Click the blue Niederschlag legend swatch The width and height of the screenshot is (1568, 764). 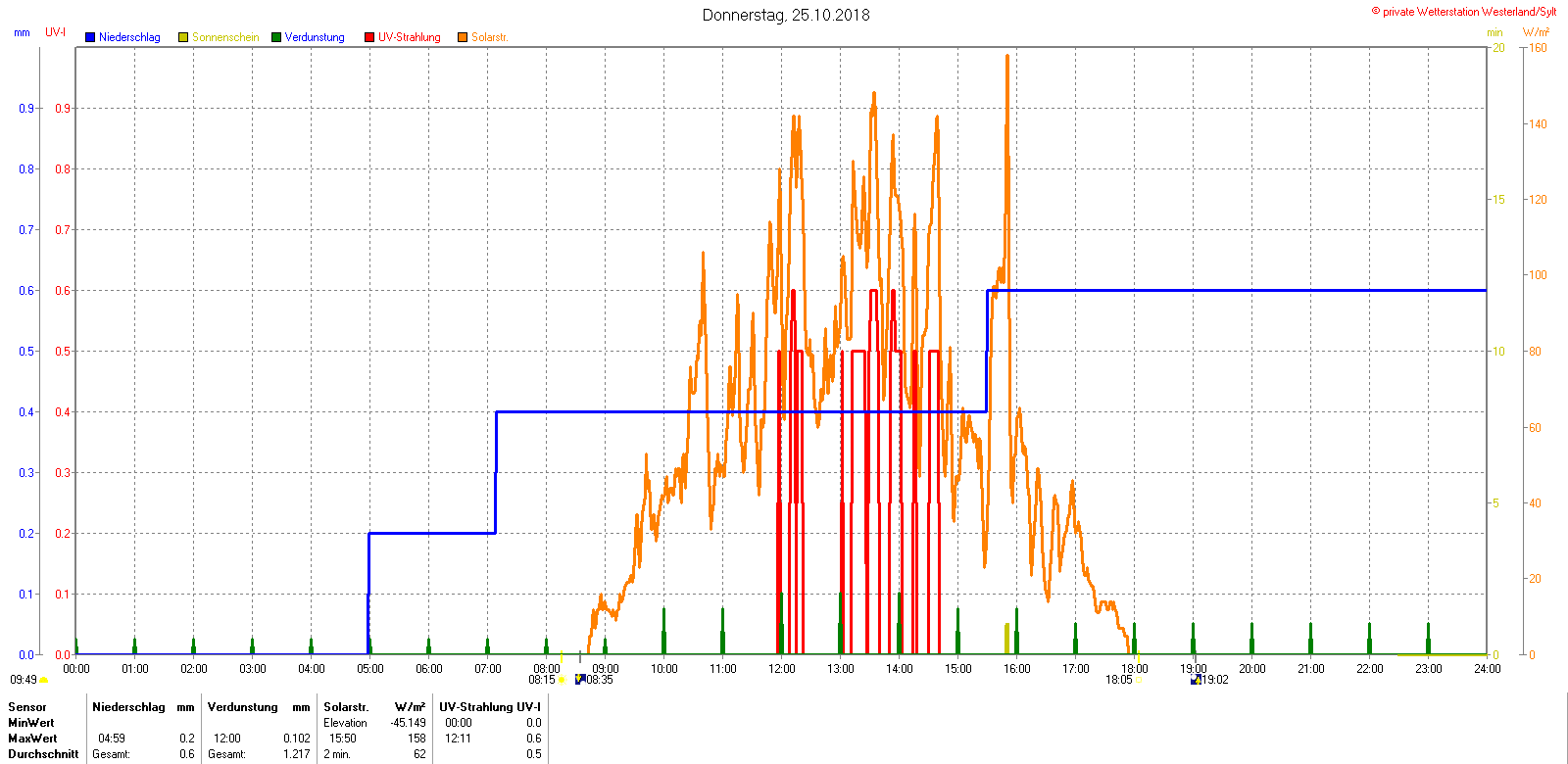point(90,37)
